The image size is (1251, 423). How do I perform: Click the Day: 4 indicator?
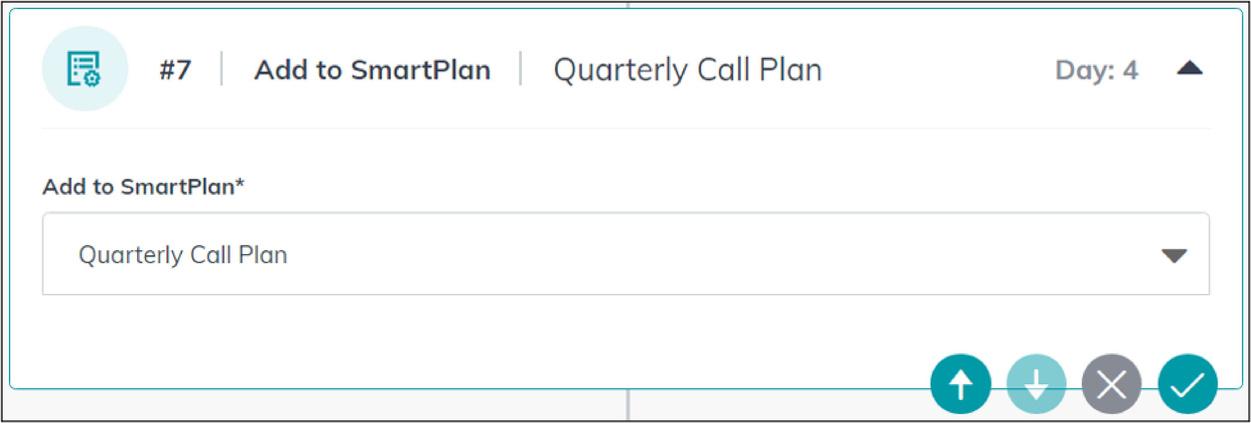click(1096, 71)
